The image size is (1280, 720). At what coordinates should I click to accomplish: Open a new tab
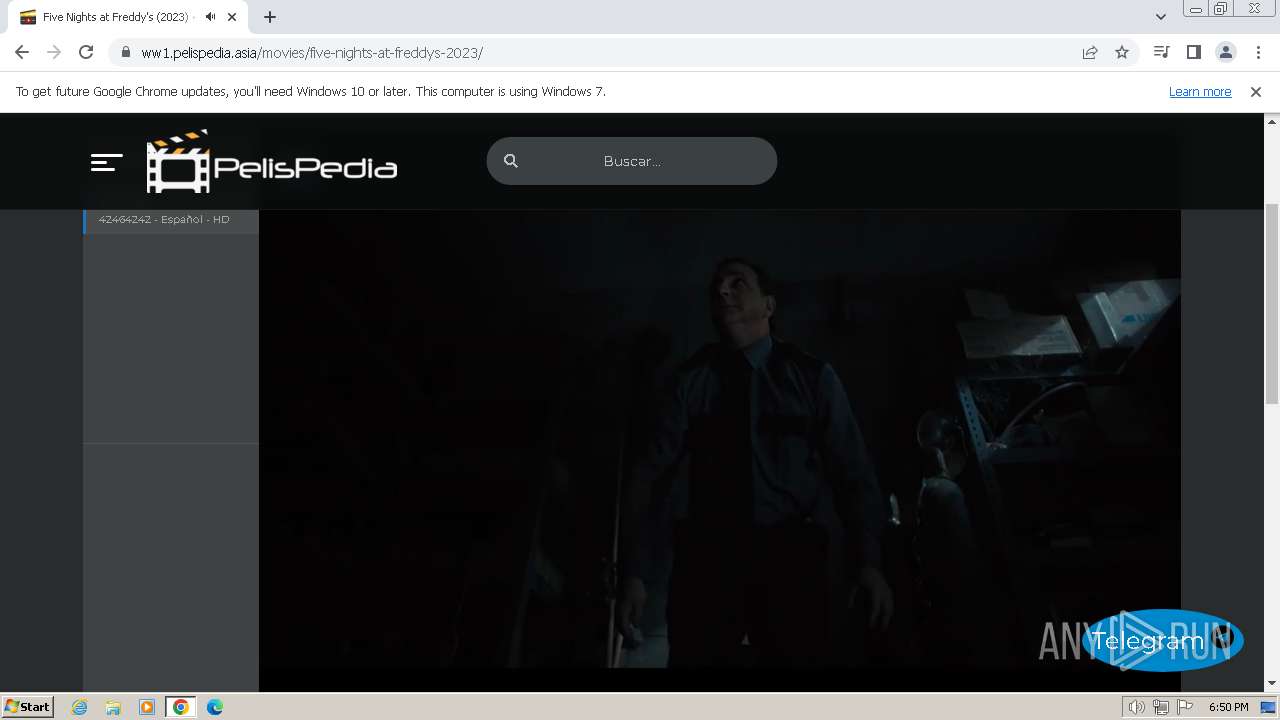(270, 17)
